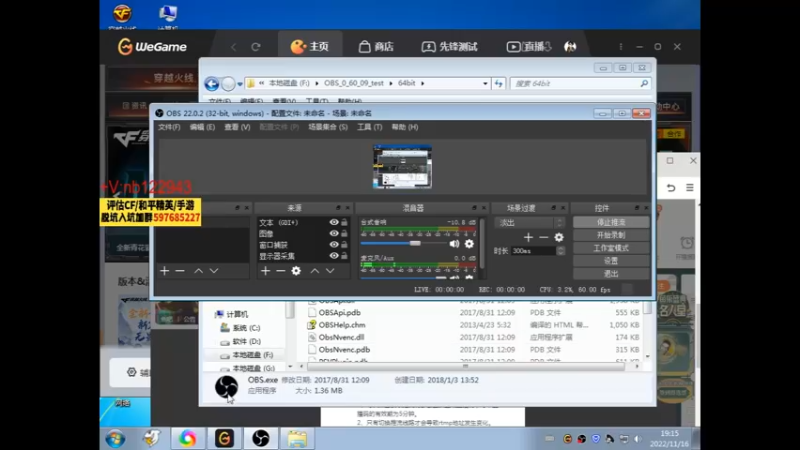
Task: Hide the 窗口捕获 source
Action: pyautogui.click(x=334, y=244)
